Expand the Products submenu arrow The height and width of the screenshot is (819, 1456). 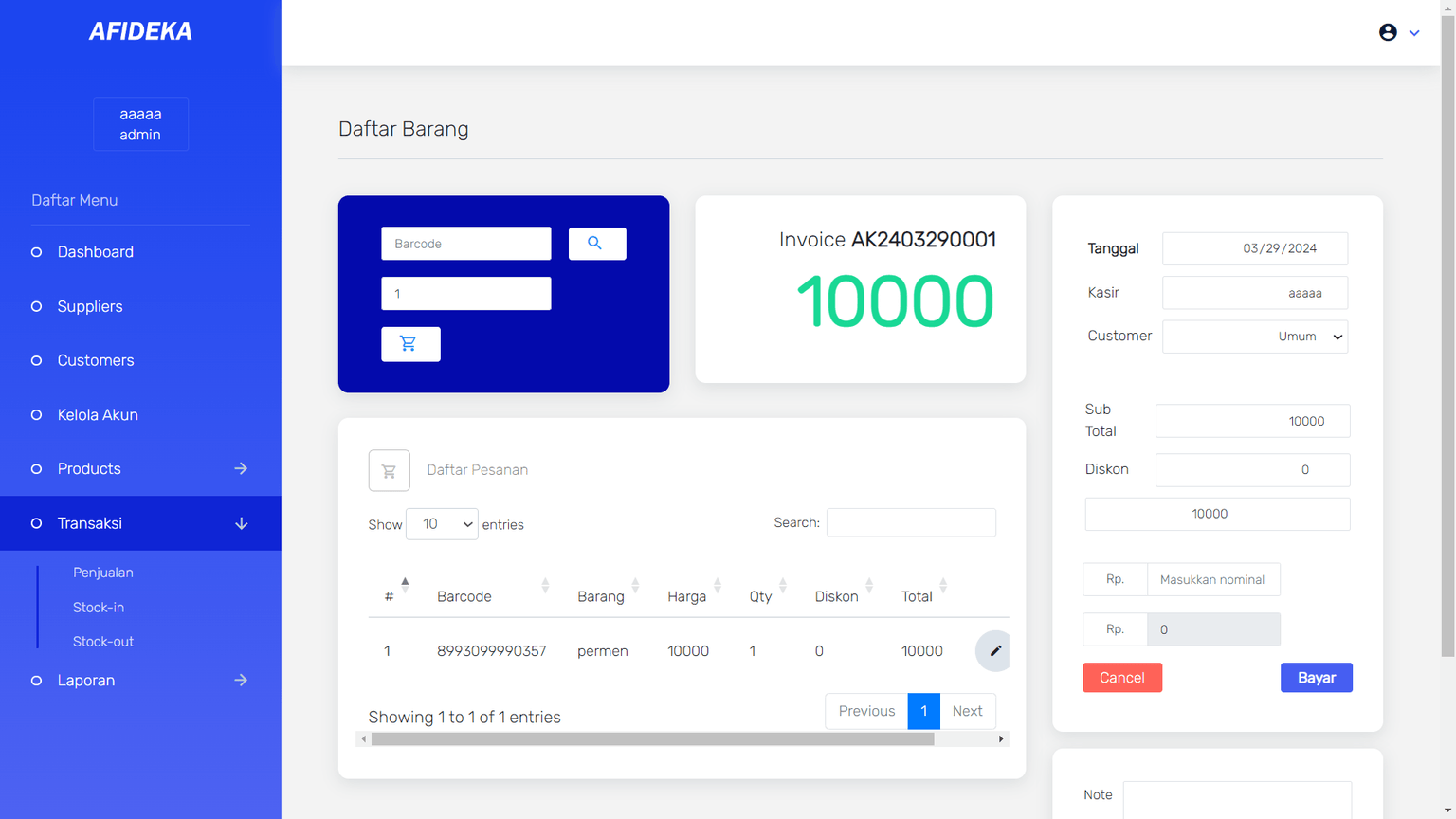(241, 468)
